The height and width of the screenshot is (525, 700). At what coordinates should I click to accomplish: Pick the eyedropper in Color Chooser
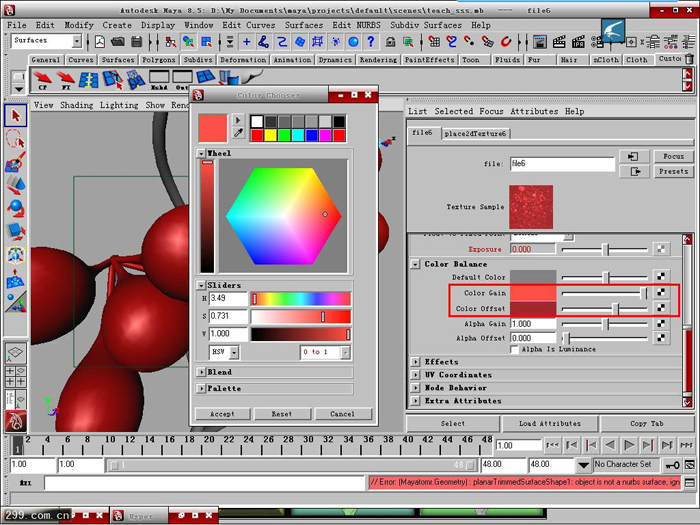click(238, 133)
